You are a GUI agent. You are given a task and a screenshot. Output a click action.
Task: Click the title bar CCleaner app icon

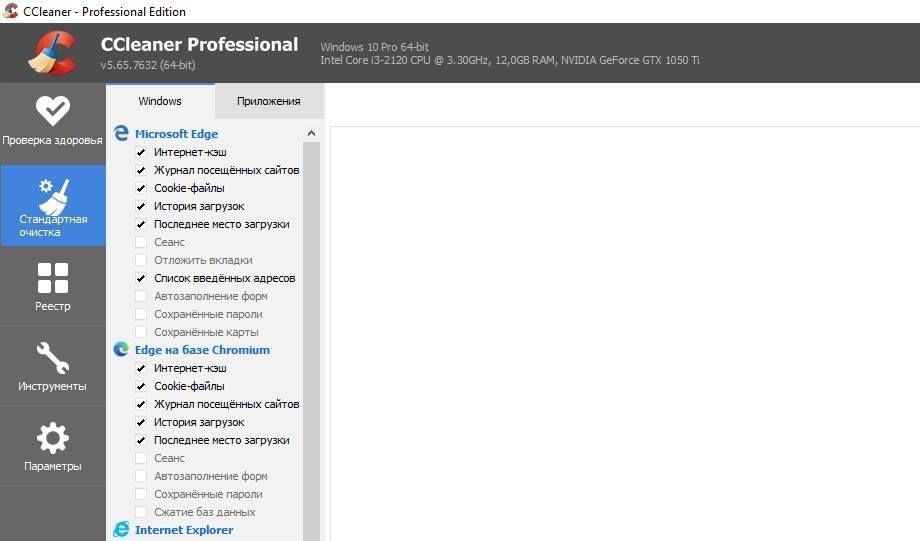11,11
